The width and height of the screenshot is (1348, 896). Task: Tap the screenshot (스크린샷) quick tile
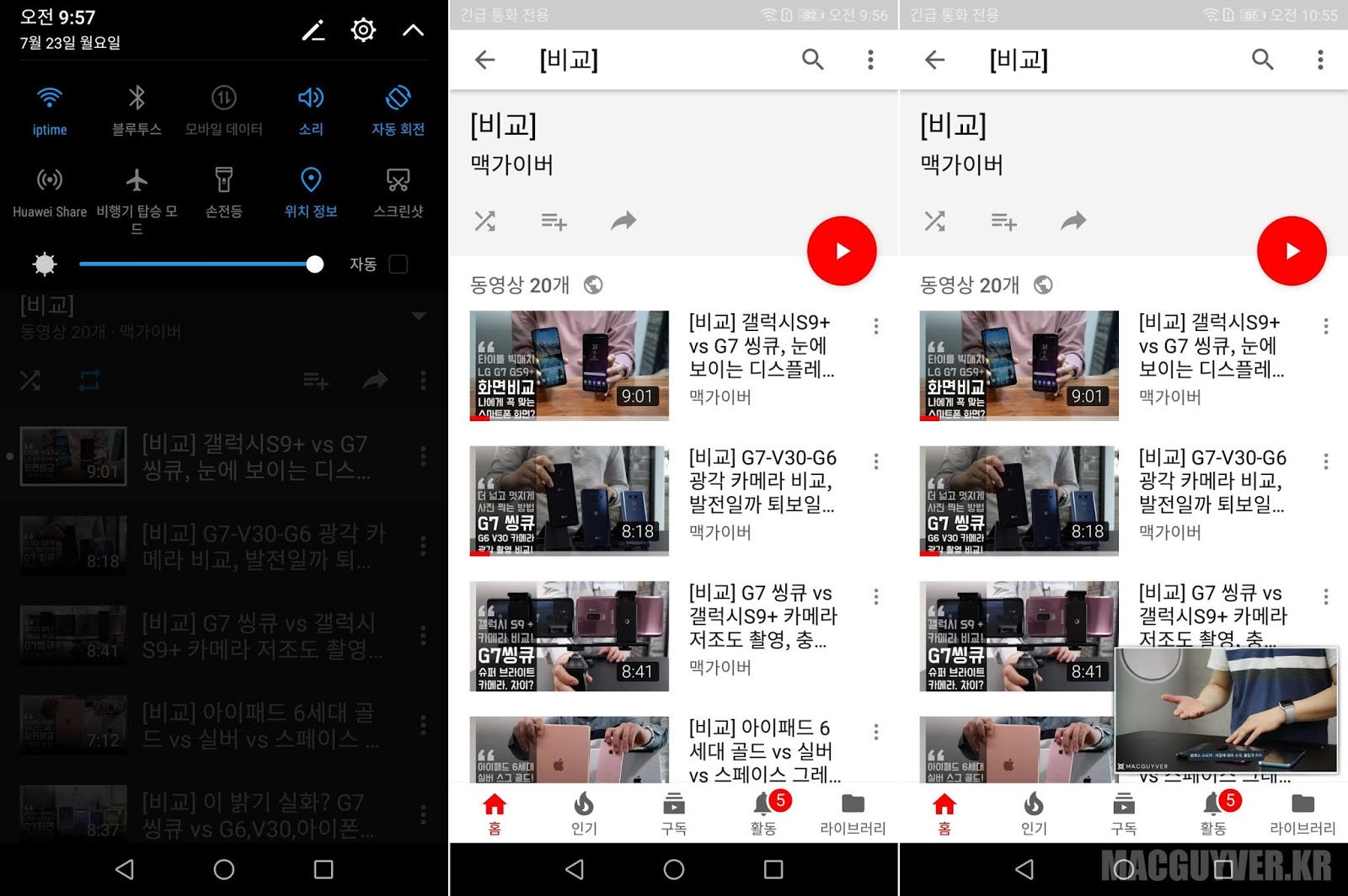pyautogui.click(x=398, y=193)
